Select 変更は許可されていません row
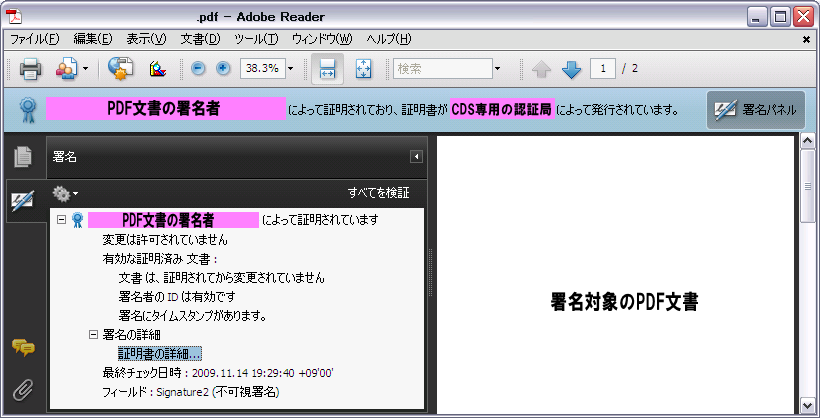Image resolution: width=820 pixels, height=418 pixels. pos(165,240)
